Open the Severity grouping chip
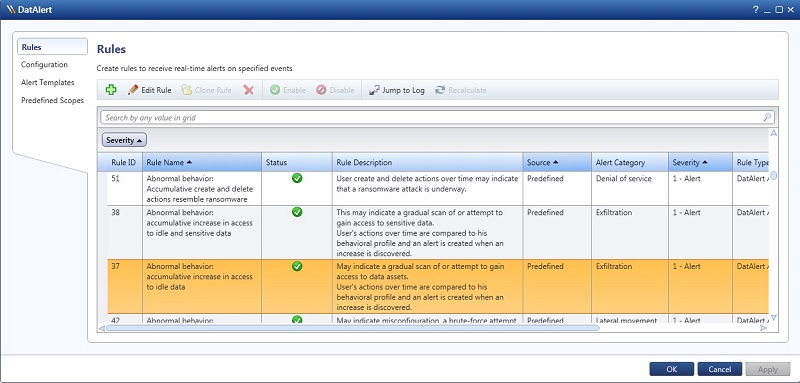800x383 pixels. [x=124, y=140]
